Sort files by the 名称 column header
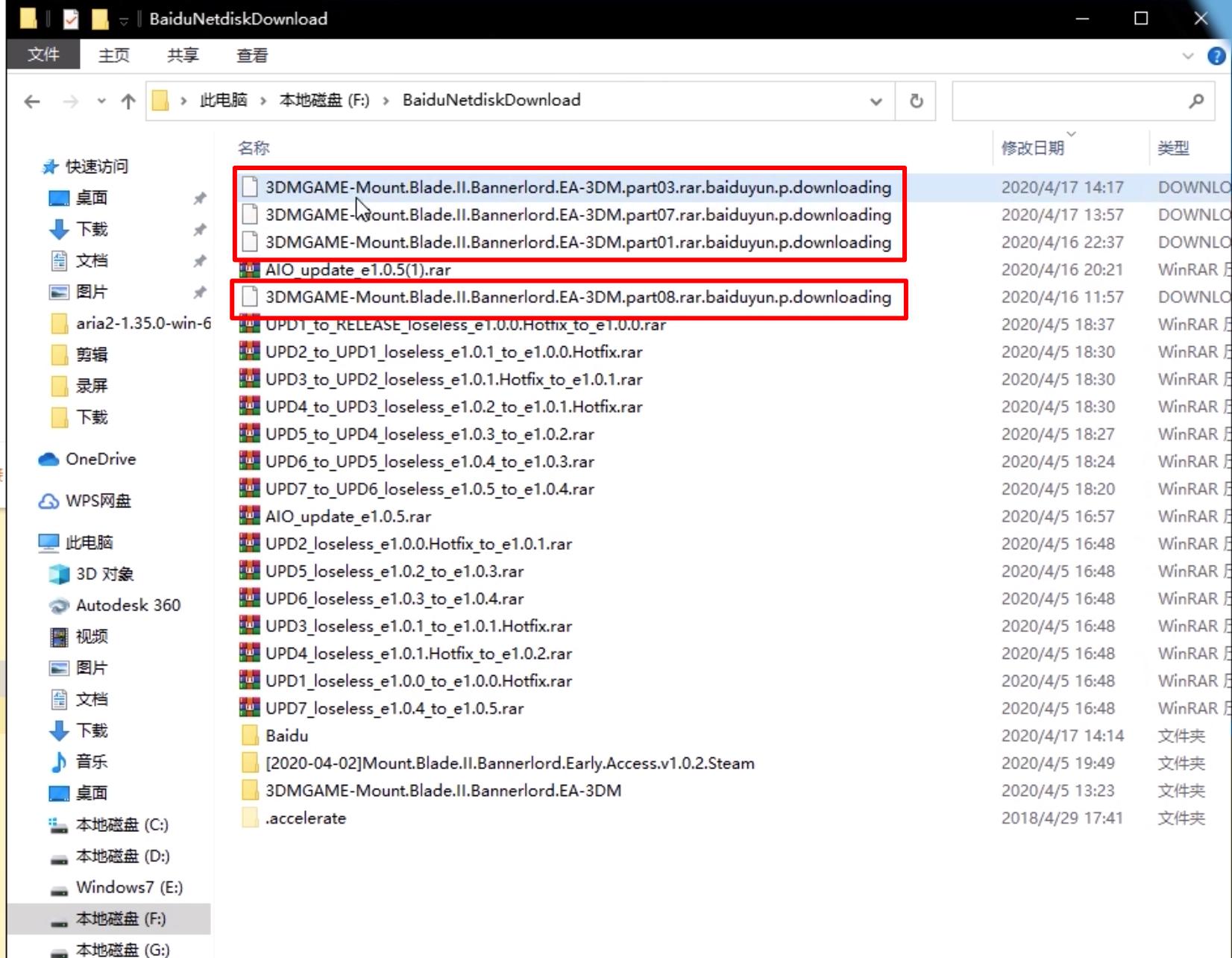This screenshot has width=1232, height=958. coord(254,148)
